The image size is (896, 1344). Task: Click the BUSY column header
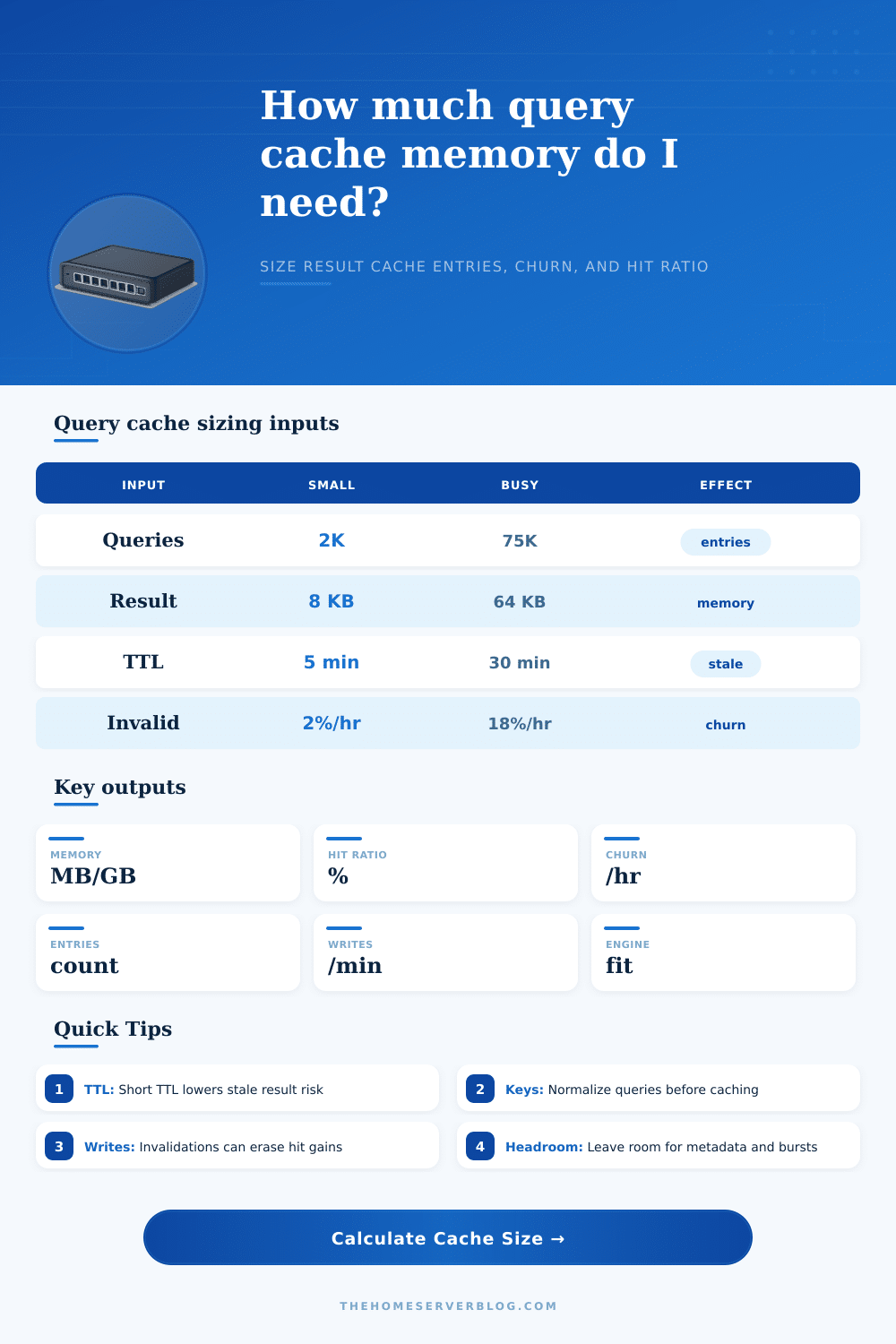click(x=520, y=485)
